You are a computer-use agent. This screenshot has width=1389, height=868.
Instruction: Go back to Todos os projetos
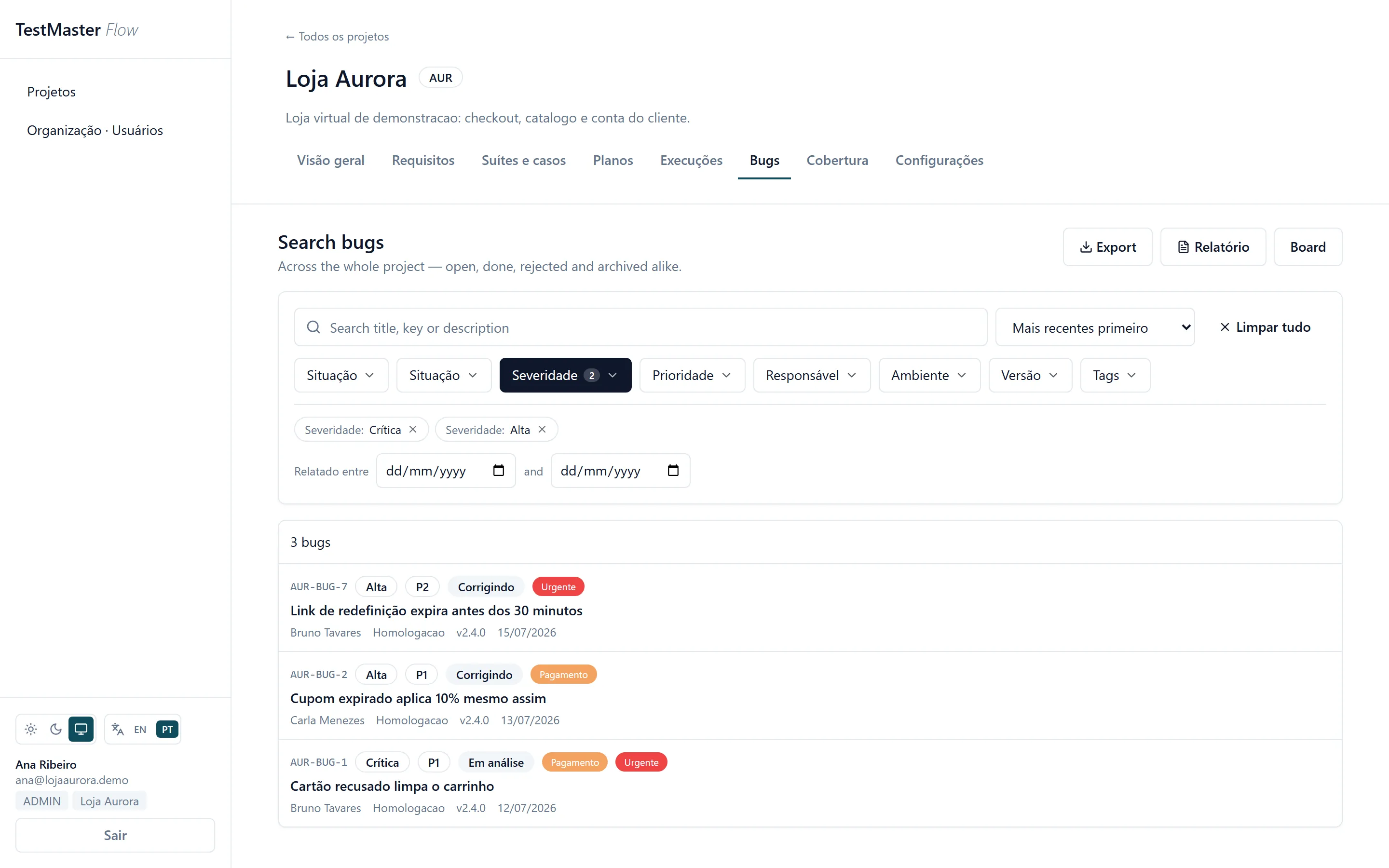337,37
